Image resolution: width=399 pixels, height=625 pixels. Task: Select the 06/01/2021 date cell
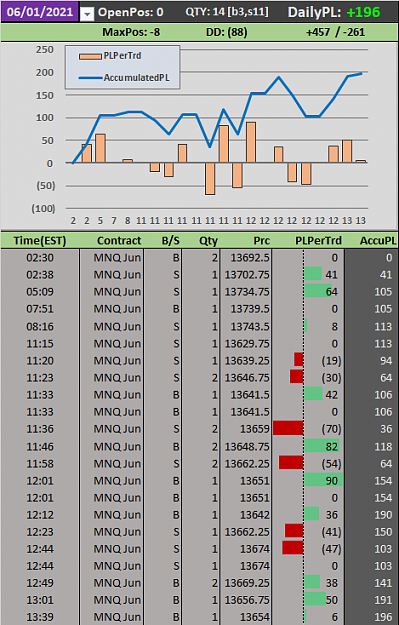[39, 12]
